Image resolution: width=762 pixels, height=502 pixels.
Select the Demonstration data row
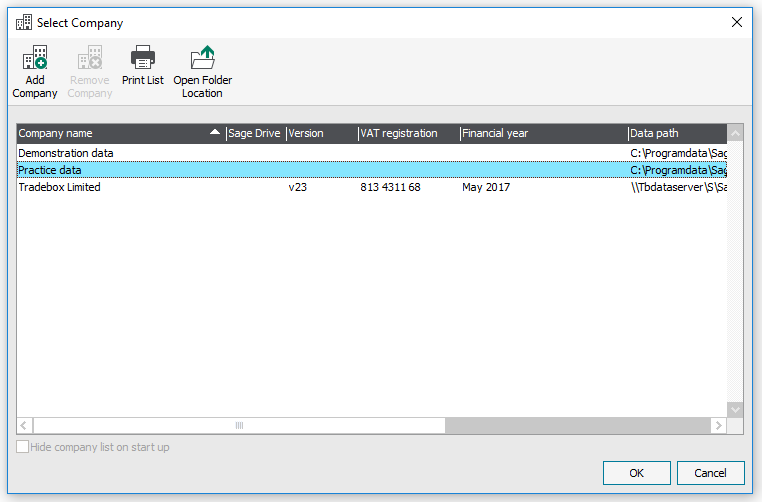point(372,153)
